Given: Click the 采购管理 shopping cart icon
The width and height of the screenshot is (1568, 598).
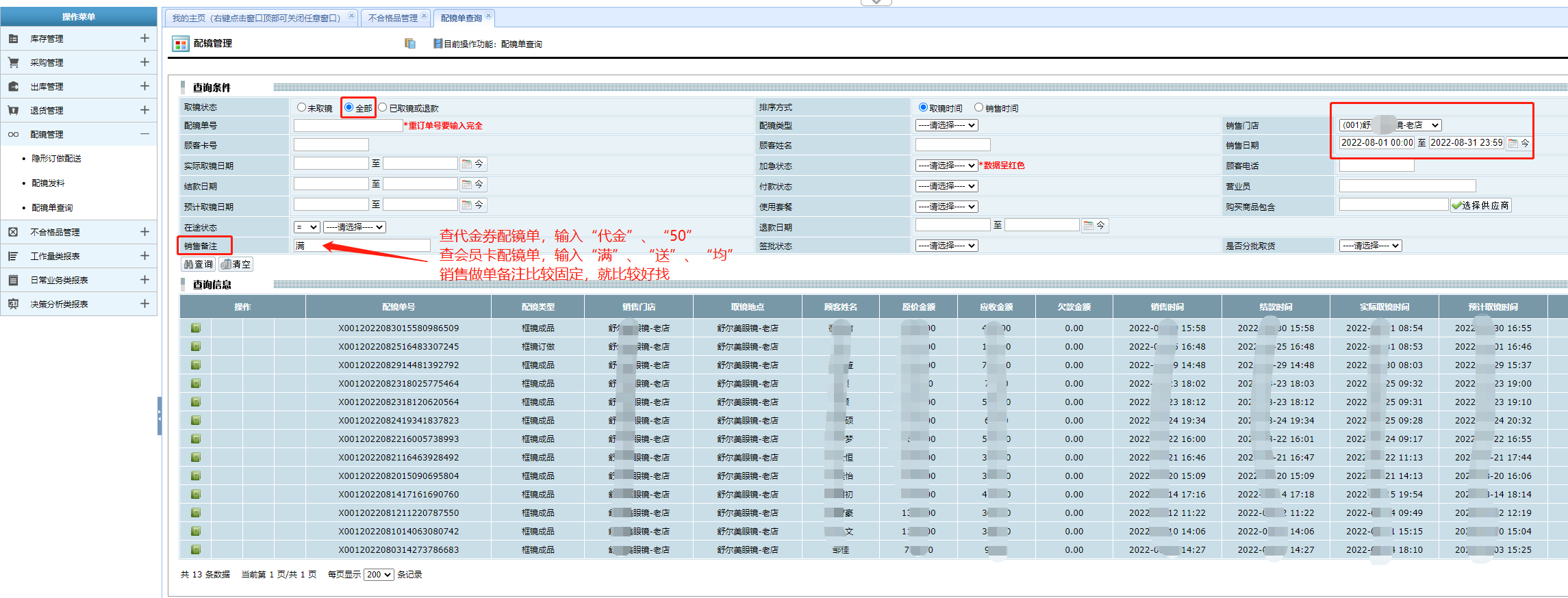Looking at the screenshot, I should point(13,62).
